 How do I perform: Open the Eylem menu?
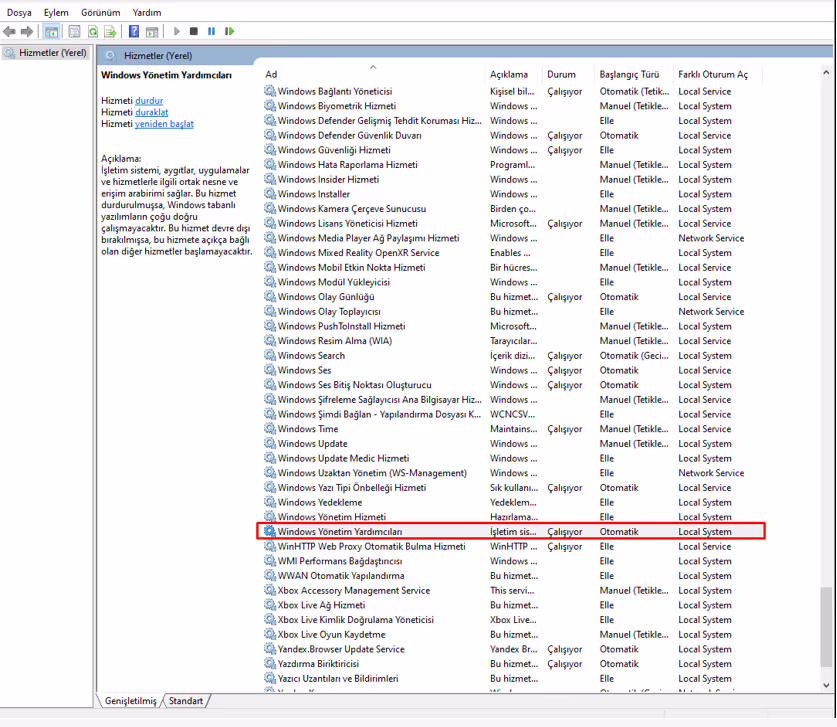tap(56, 12)
